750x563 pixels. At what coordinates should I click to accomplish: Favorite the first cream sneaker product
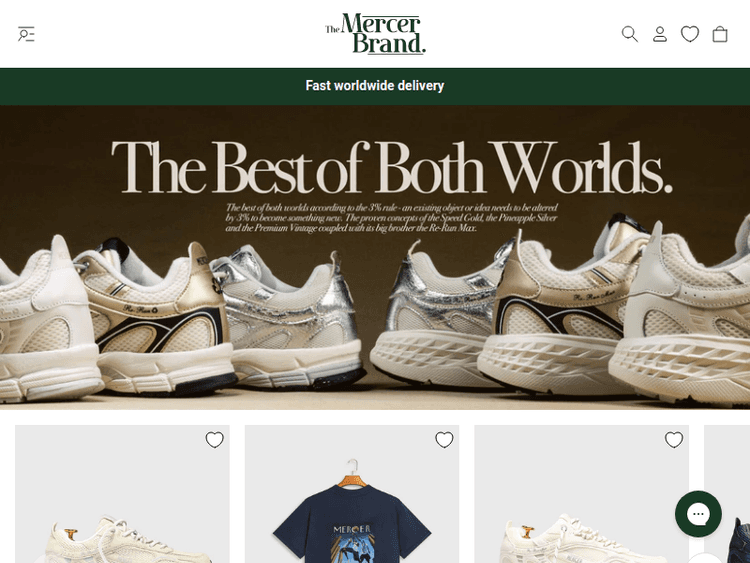click(x=214, y=440)
